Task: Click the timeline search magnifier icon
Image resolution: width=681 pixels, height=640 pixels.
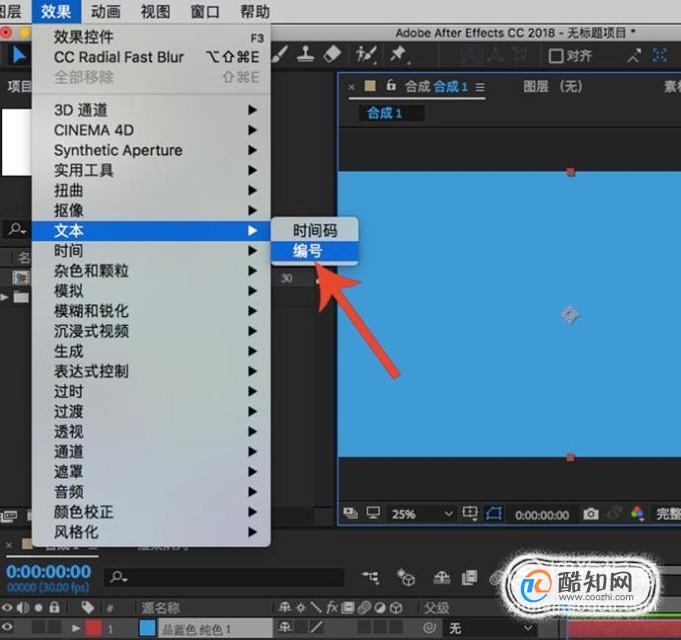Action: click(x=119, y=577)
